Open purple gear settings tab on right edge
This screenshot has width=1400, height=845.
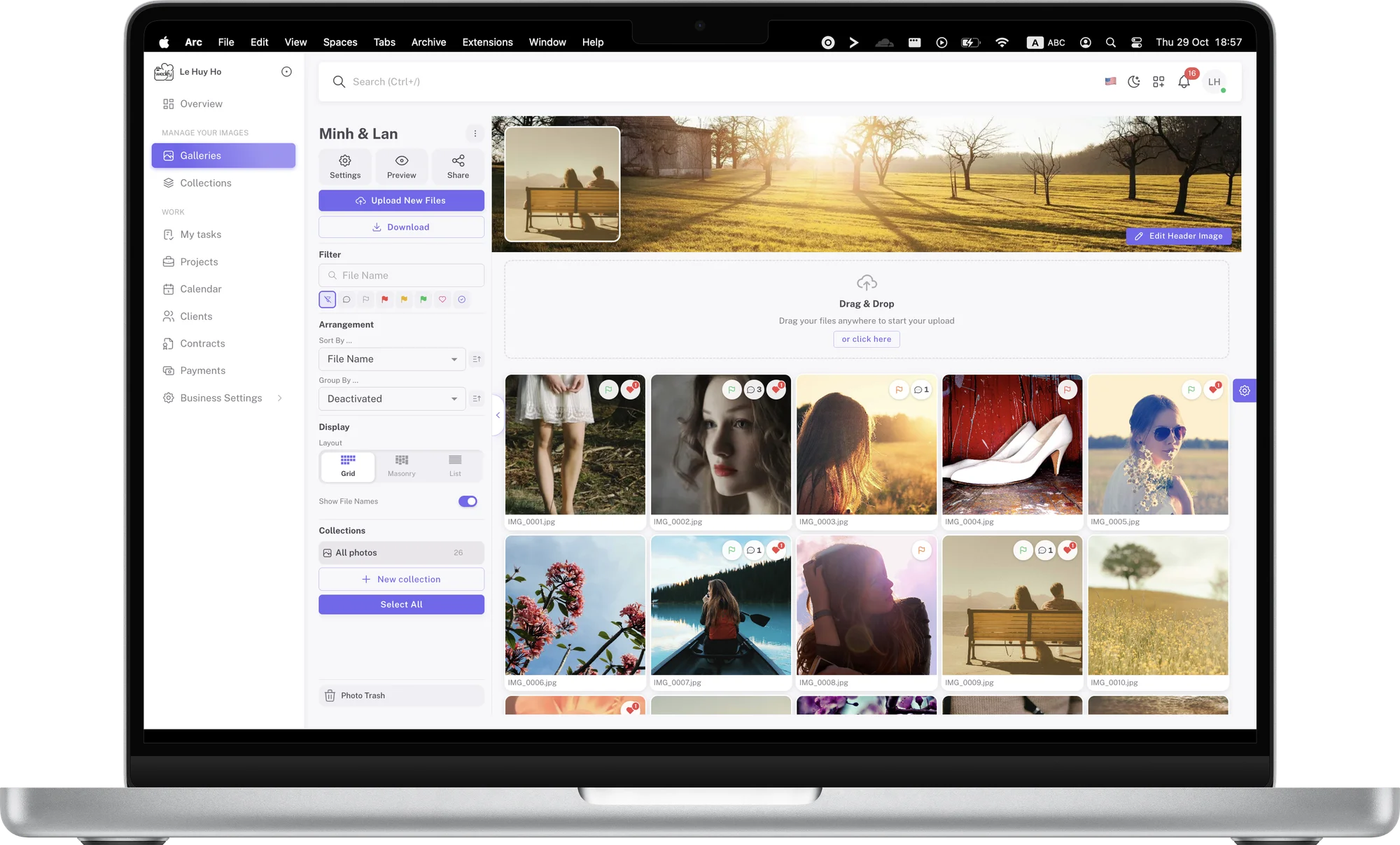1245,391
